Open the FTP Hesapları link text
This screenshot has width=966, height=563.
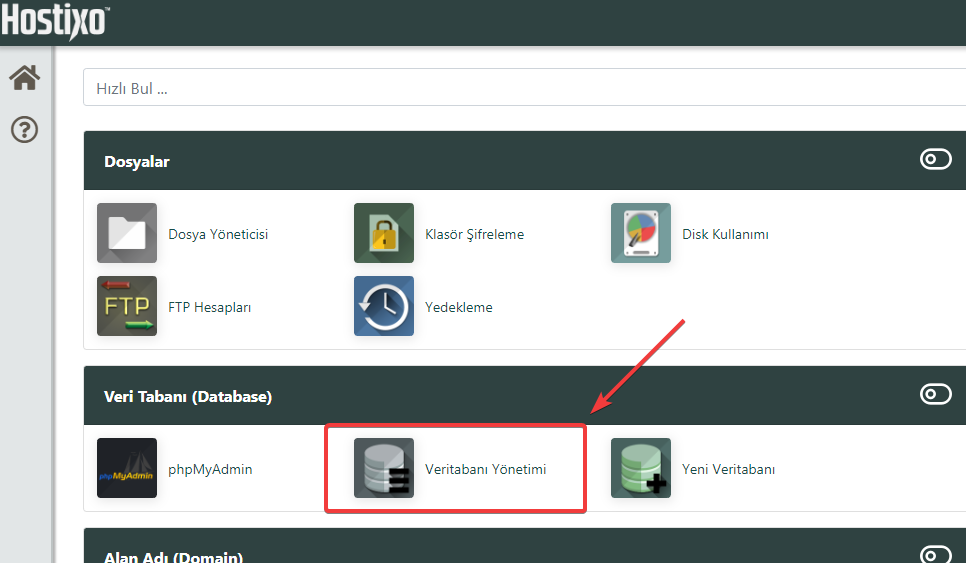pos(209,307)
